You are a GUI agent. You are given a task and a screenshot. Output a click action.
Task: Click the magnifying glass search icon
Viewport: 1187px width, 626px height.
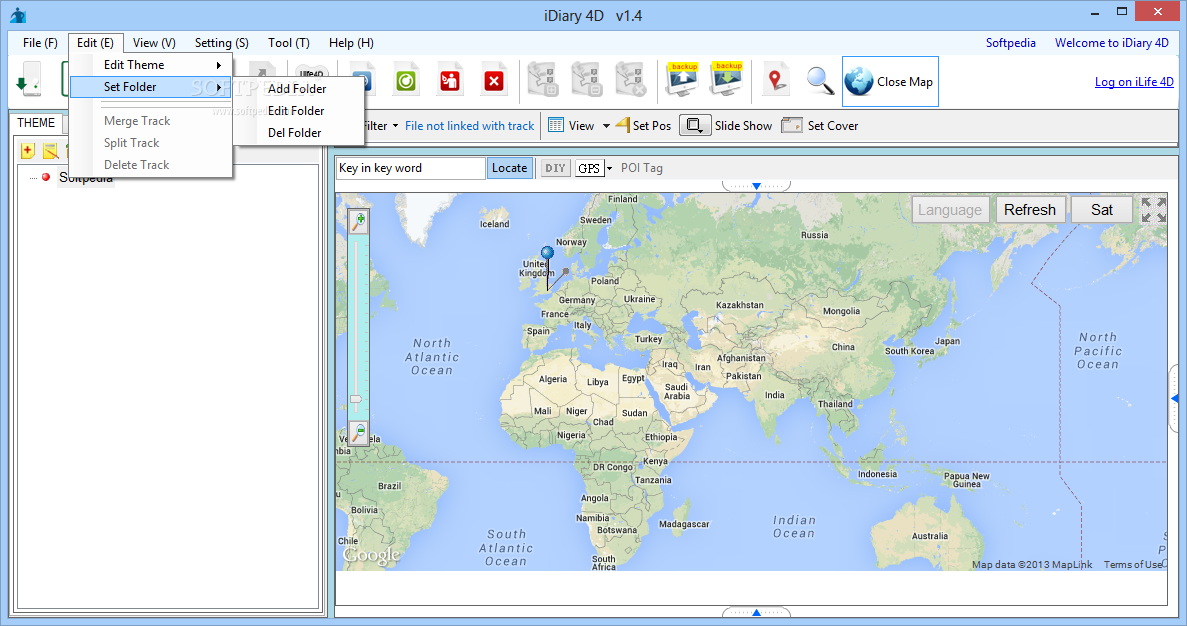pos(820,80)
